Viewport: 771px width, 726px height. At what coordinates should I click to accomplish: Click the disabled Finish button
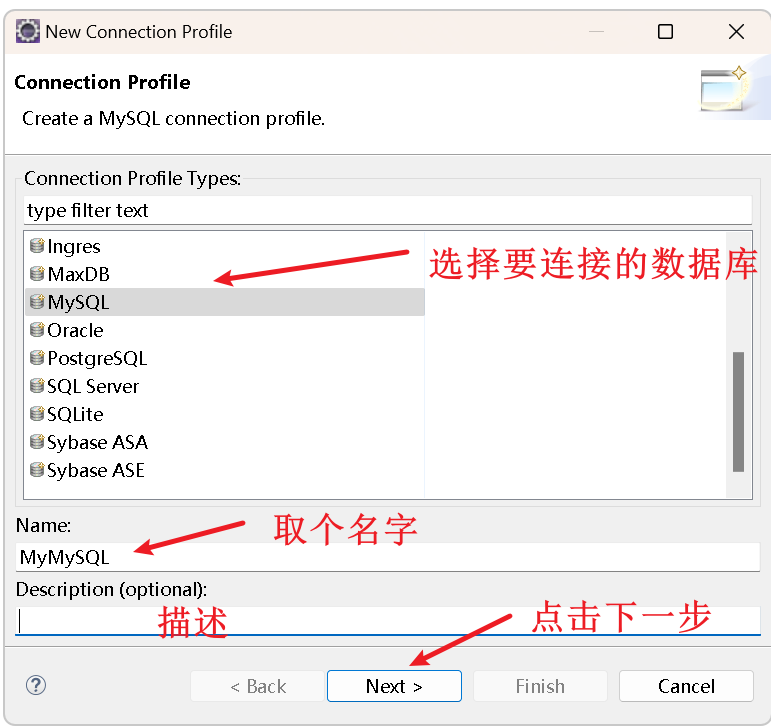pos(540,686)
